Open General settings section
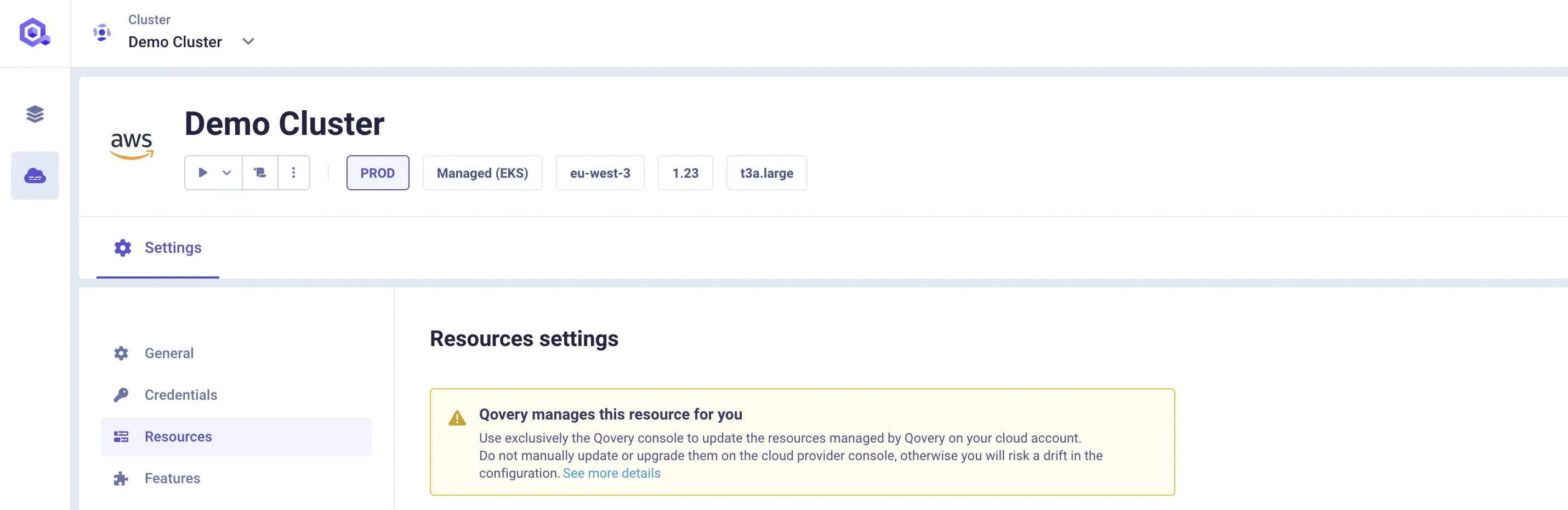The image size is (1568, 510). pyautogui.click(x=236, y=353)
